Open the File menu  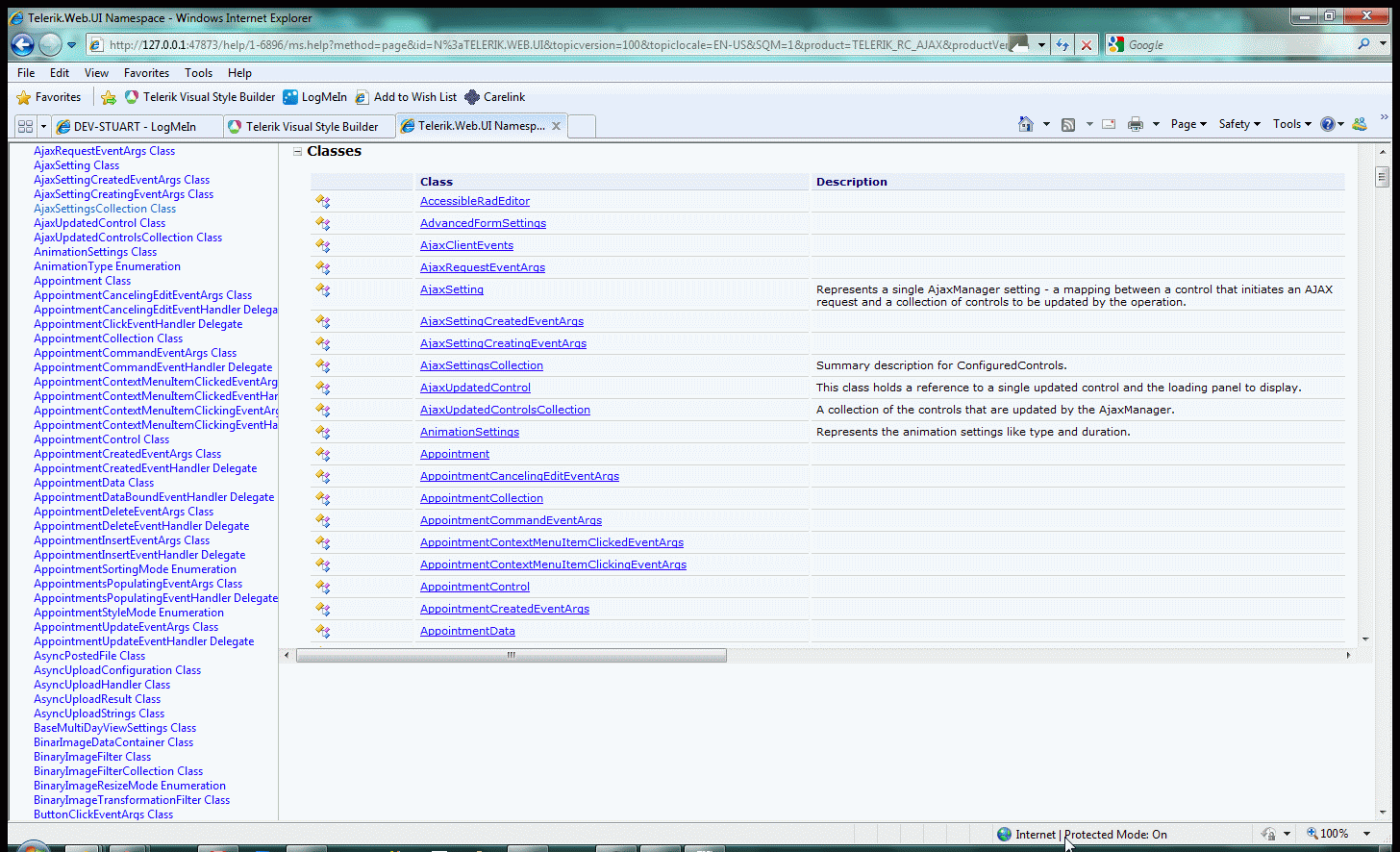(26, 73)
